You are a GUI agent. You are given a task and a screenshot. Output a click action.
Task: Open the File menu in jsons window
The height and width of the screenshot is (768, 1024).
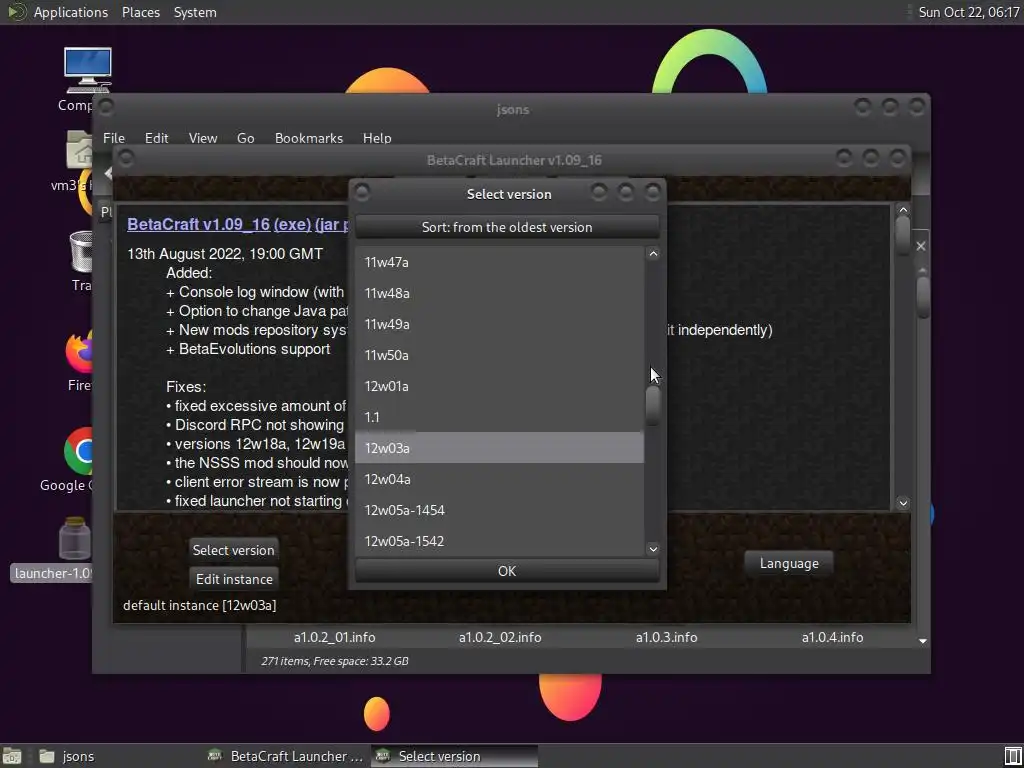tap(114, 138)
